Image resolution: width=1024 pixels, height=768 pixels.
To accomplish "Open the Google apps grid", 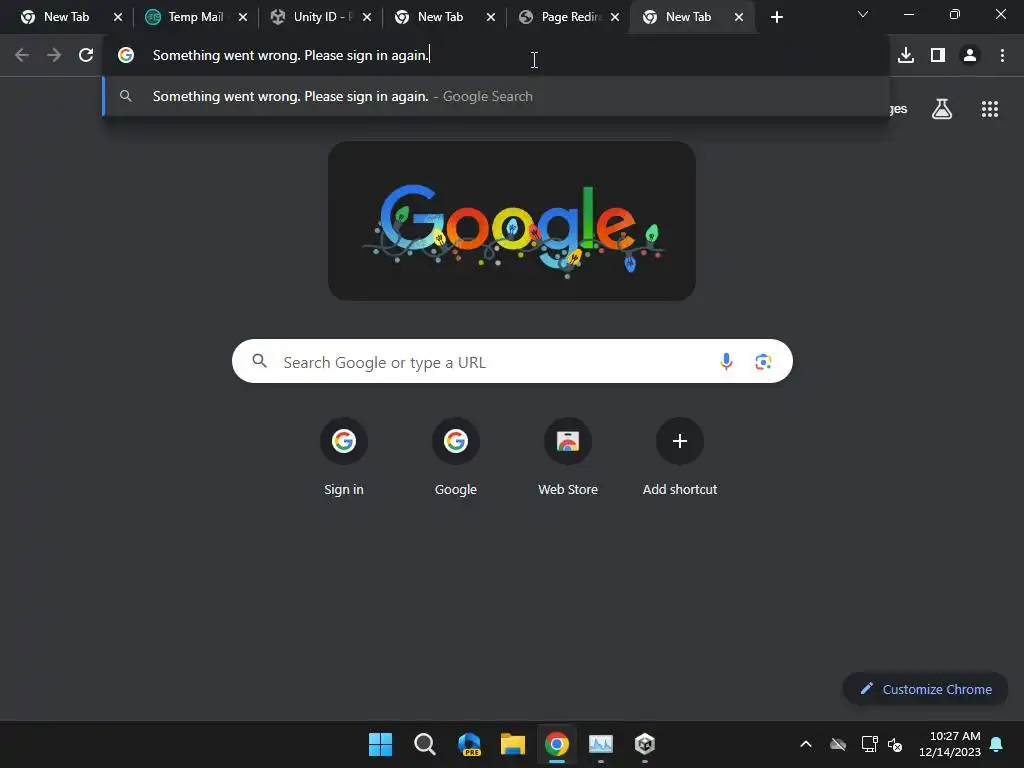I will pos(990,109).
